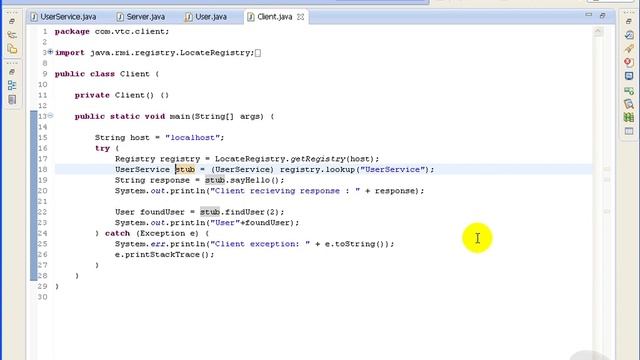The height and width of the screenshot is (360, 640).
Task: Collapse the main method on line 13
Action: (50, 116)
